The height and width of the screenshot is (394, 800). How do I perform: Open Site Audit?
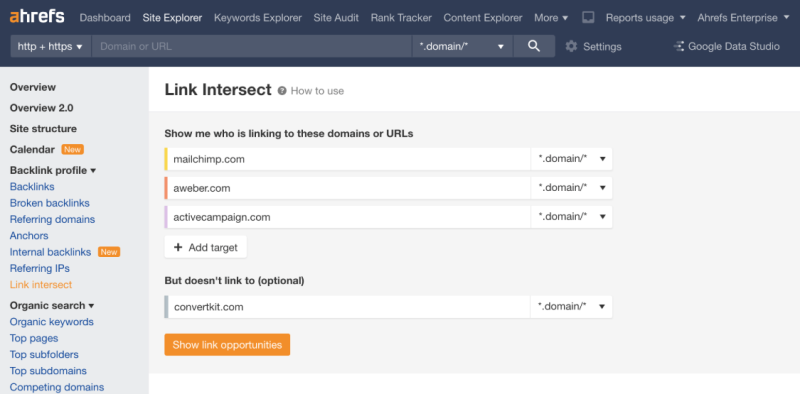point(336,17)
